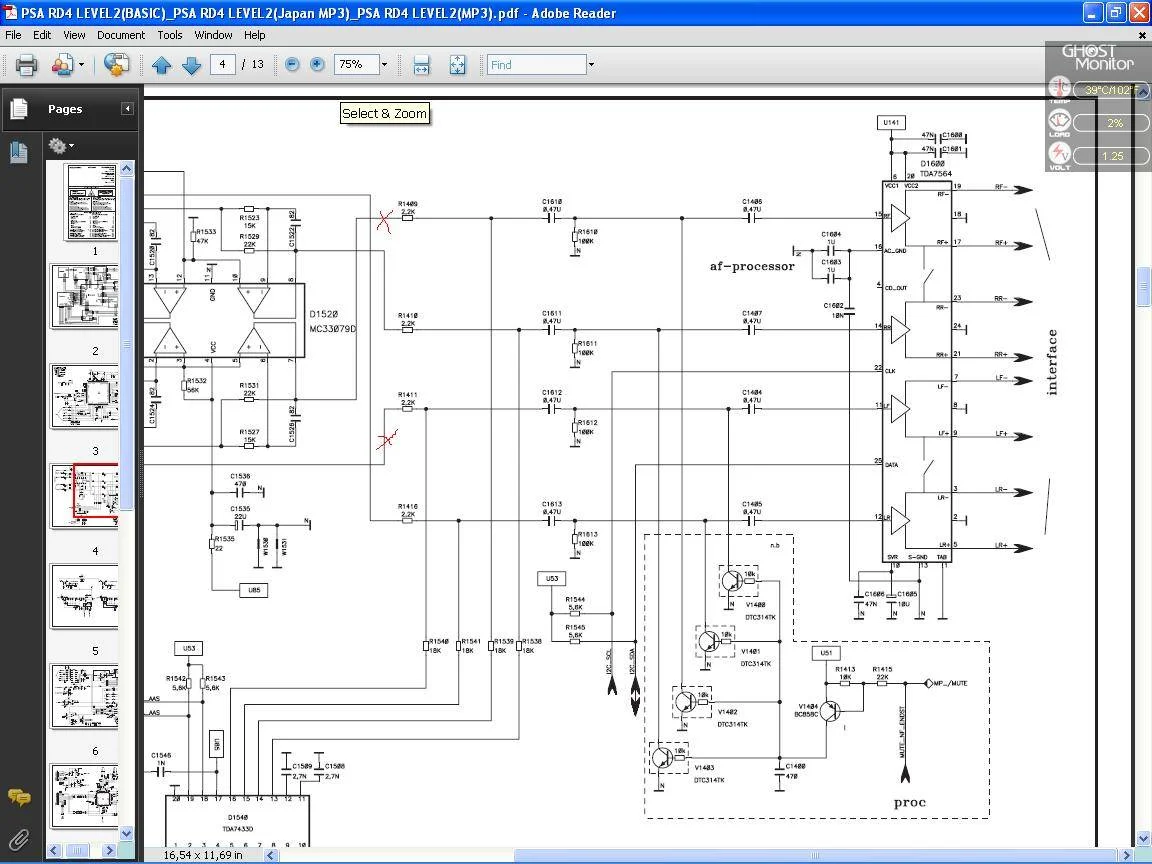Open the Comments panel icon
This screenshot has height=864, width=1152.
18,797
